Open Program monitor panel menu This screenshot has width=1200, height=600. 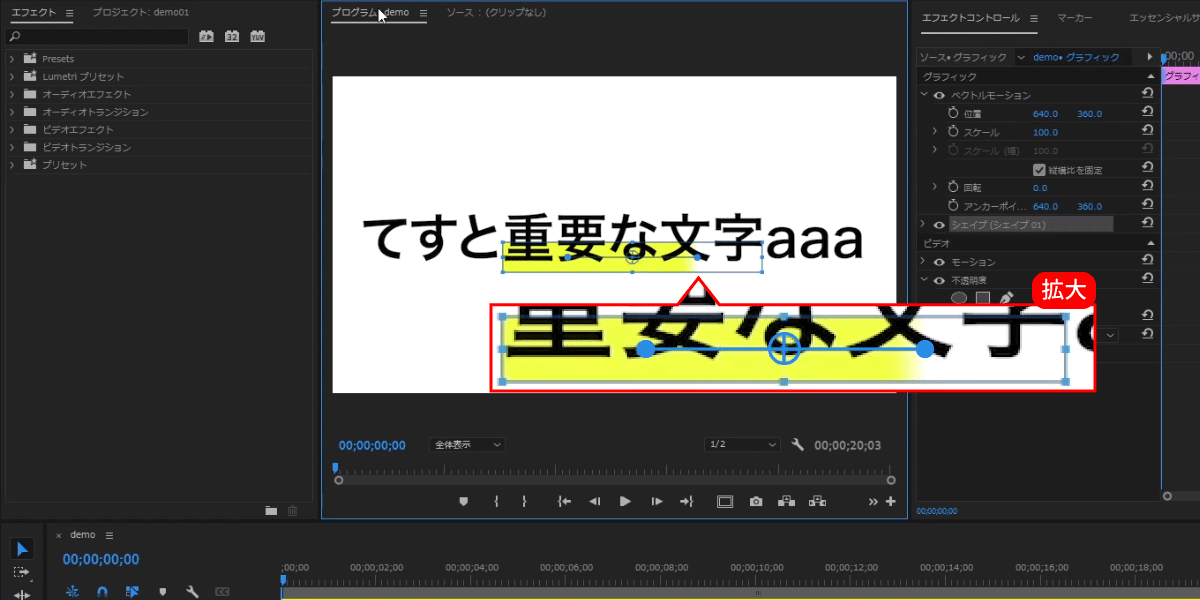(x=423, y=13)
